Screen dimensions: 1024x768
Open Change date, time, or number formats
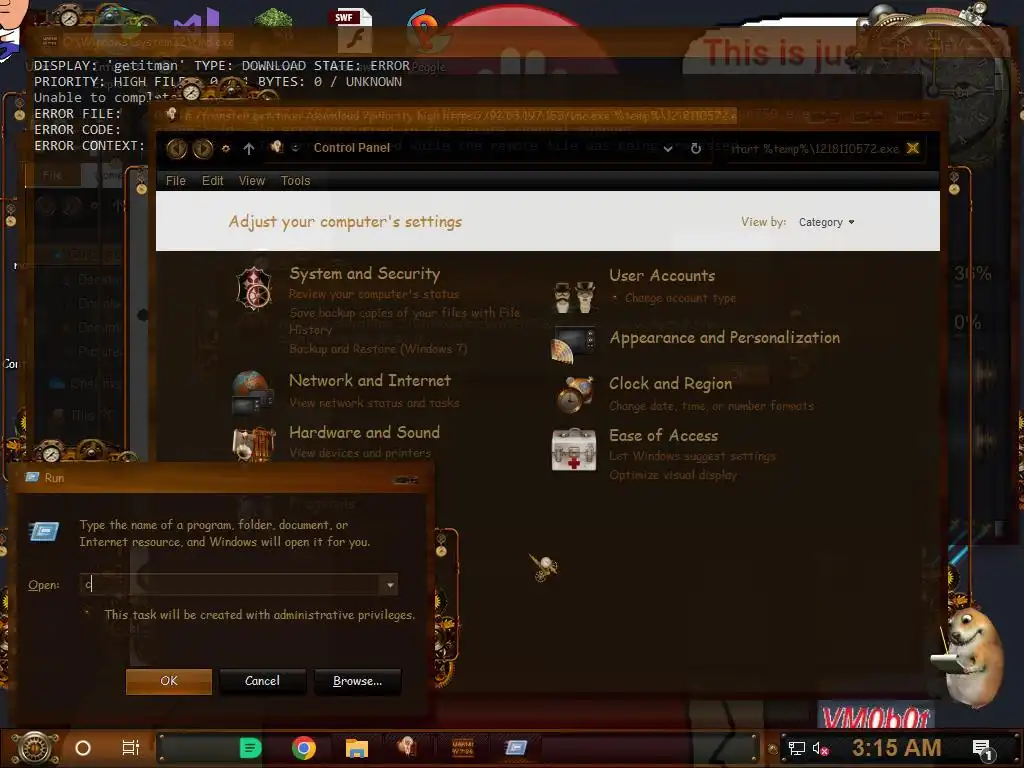coord(711,406)
